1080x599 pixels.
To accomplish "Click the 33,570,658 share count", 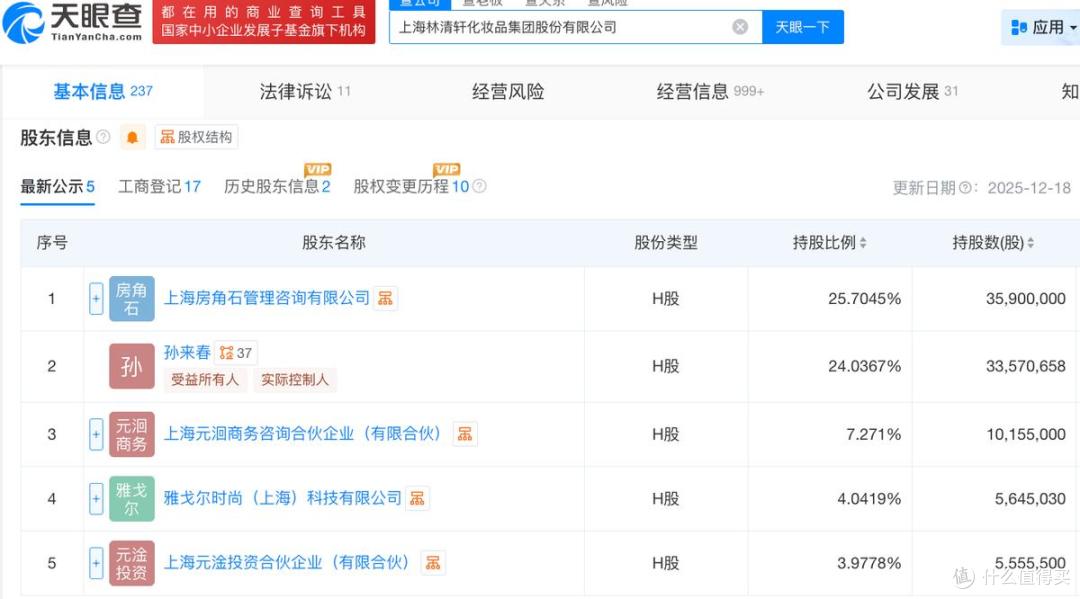I will click(x=1026, y=366).
